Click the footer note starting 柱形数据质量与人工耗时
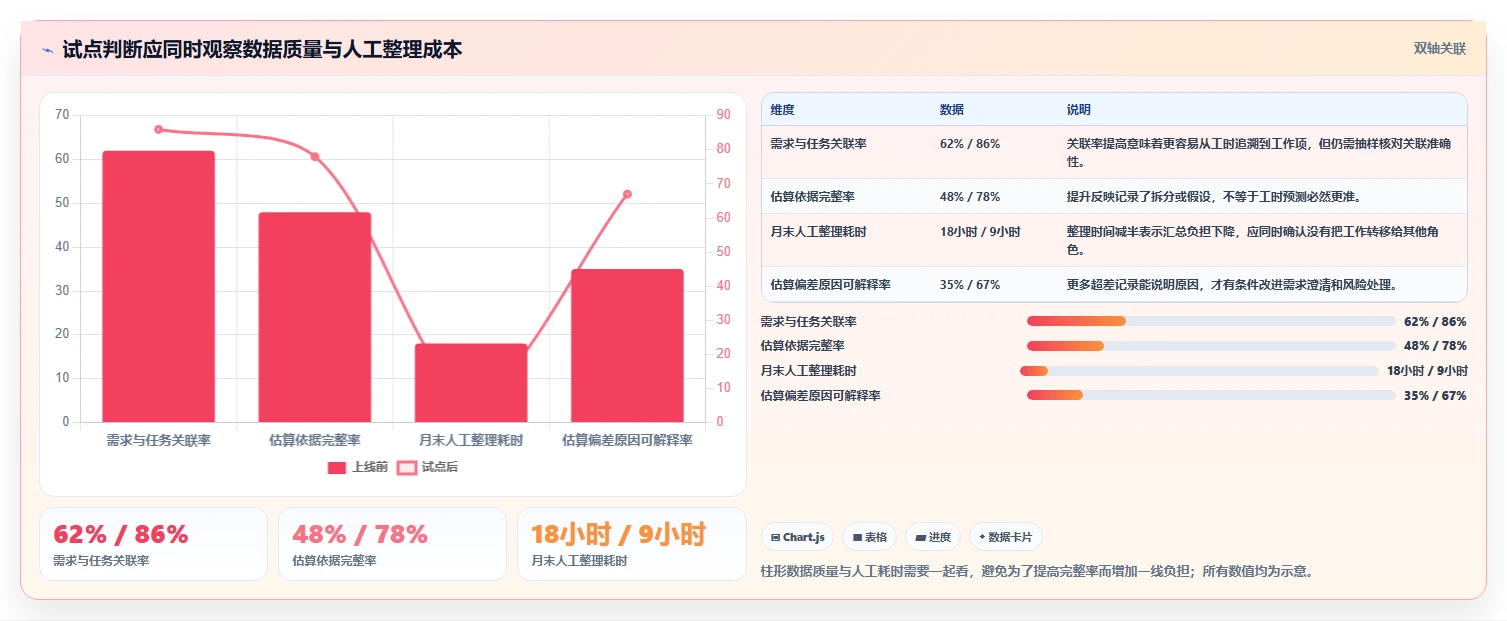 (1037, 572)
